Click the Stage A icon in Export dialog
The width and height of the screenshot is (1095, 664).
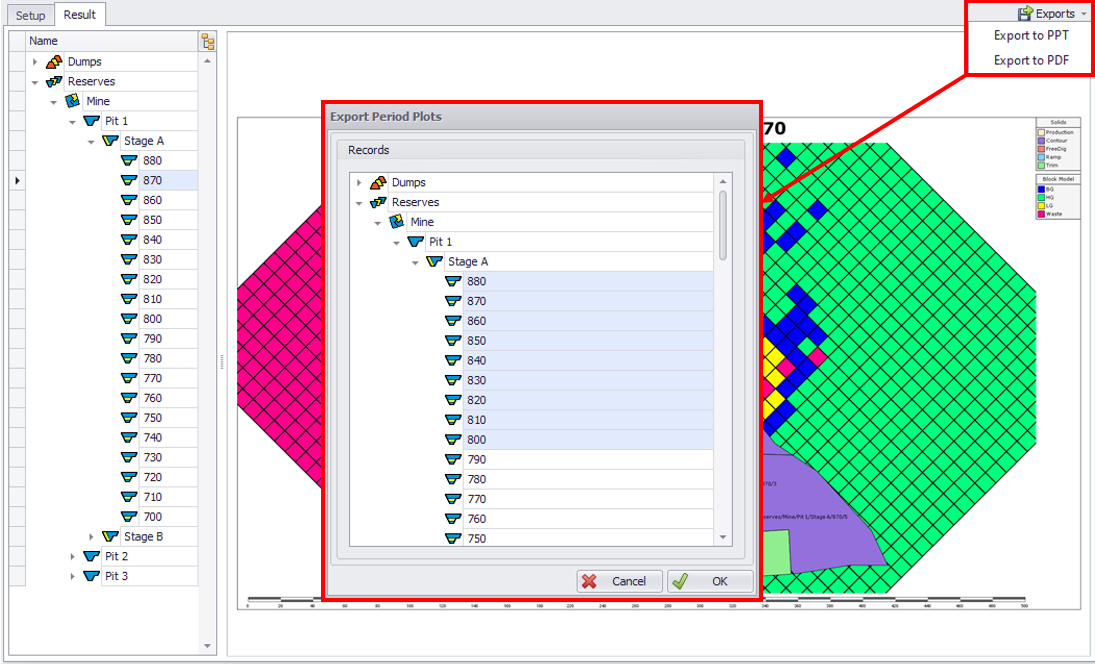434,262
